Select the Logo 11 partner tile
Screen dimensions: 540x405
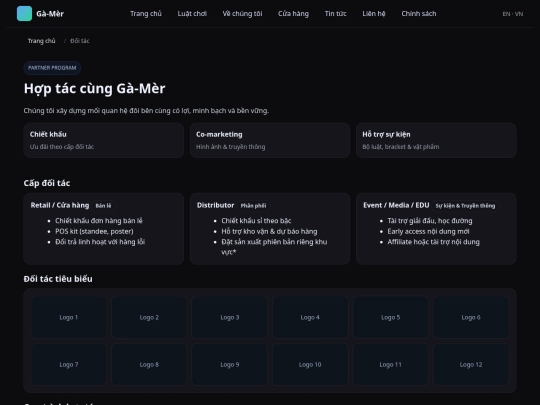click(x=391, y=365)
